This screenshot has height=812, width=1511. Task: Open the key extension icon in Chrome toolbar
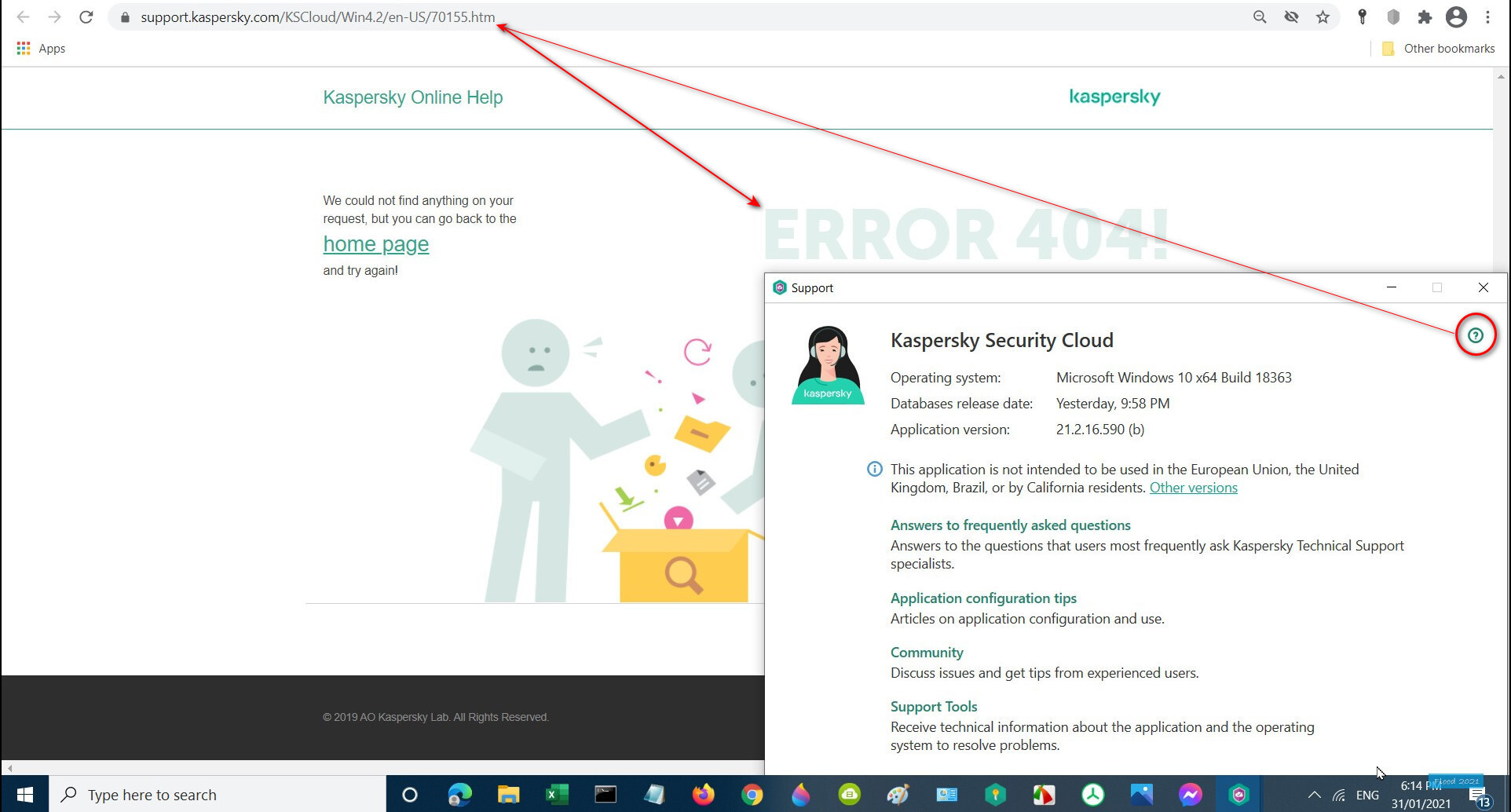(1363, 16)
